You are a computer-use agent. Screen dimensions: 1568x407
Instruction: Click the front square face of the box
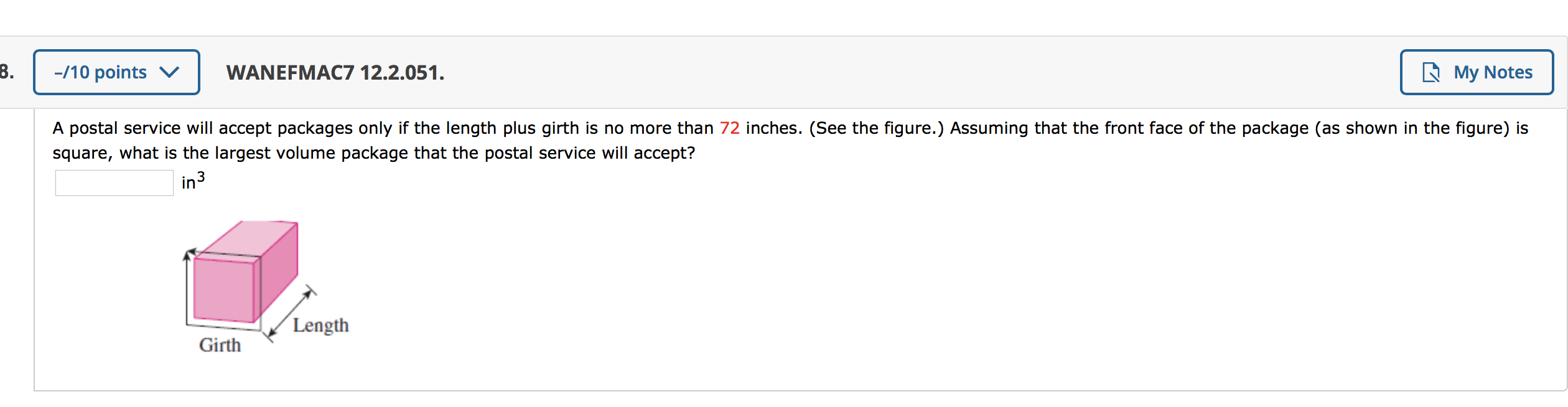click(x=223, y=291)
